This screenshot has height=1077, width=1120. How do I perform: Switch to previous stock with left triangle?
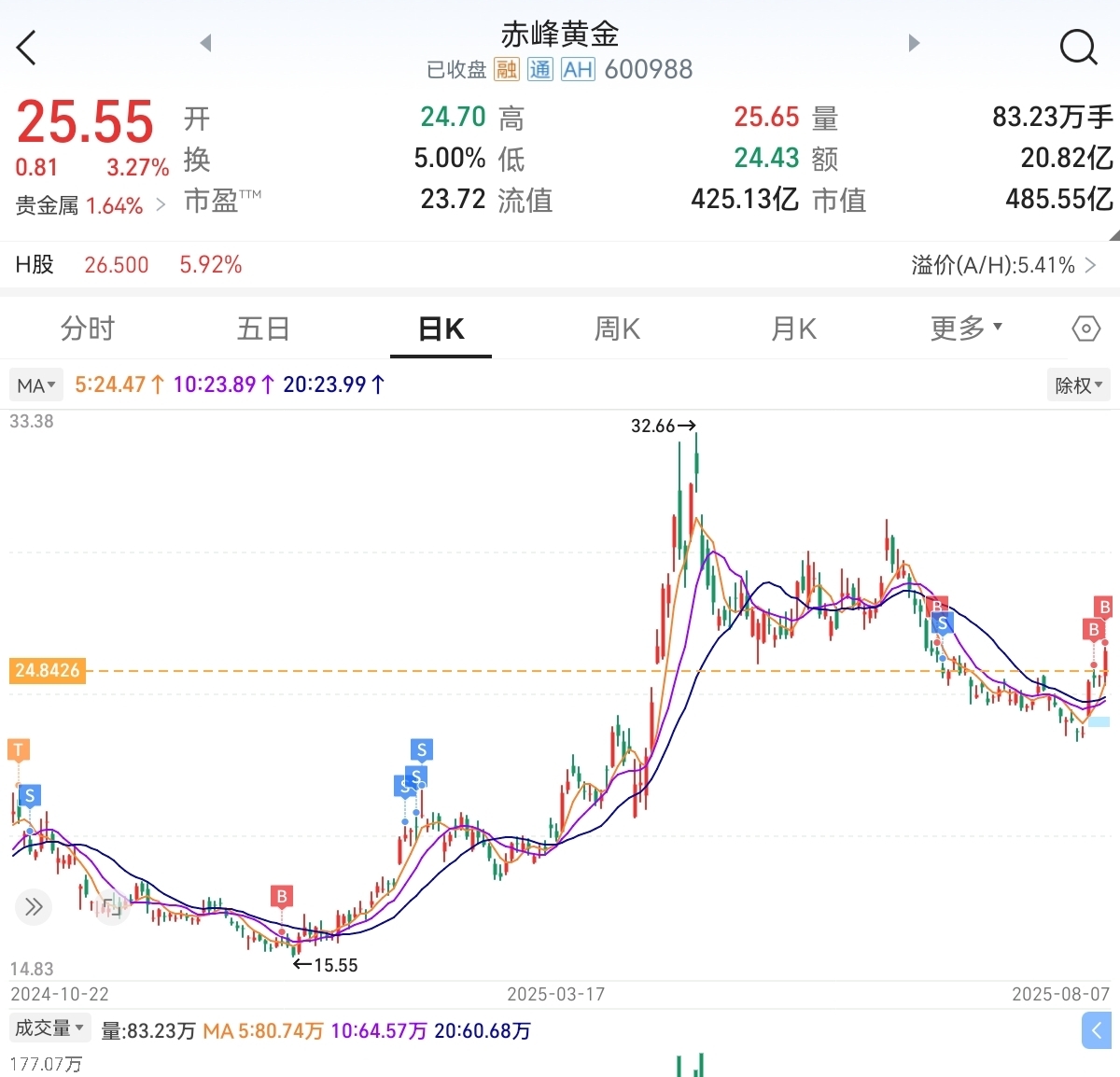pos(206,43)
